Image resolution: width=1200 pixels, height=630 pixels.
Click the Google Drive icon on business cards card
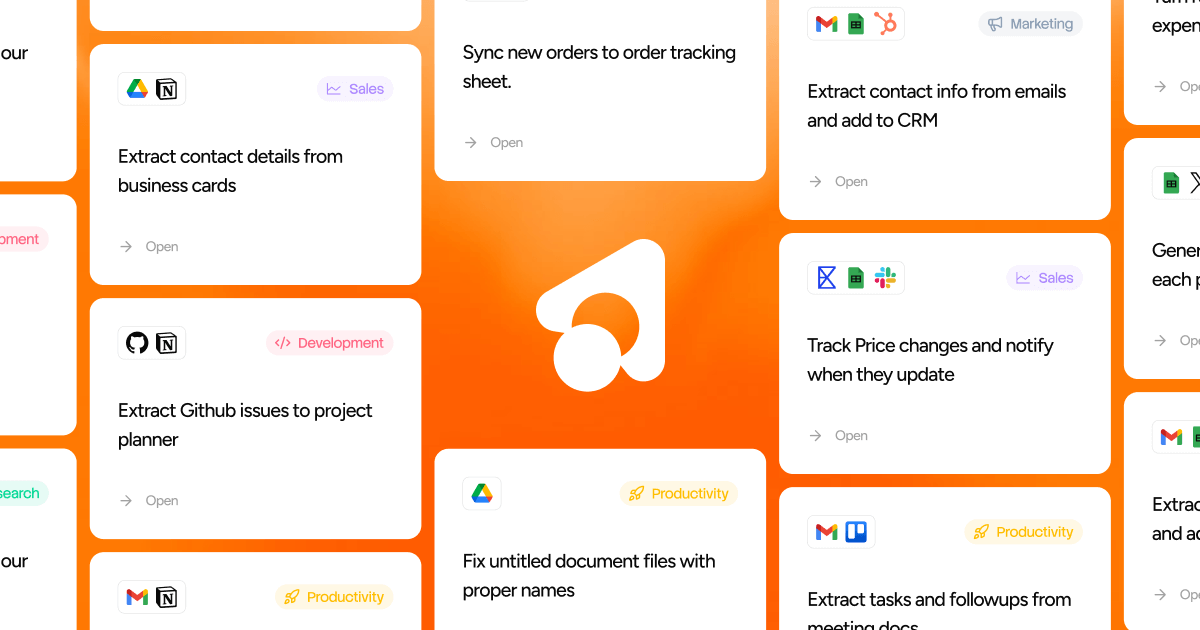[137, 89]
